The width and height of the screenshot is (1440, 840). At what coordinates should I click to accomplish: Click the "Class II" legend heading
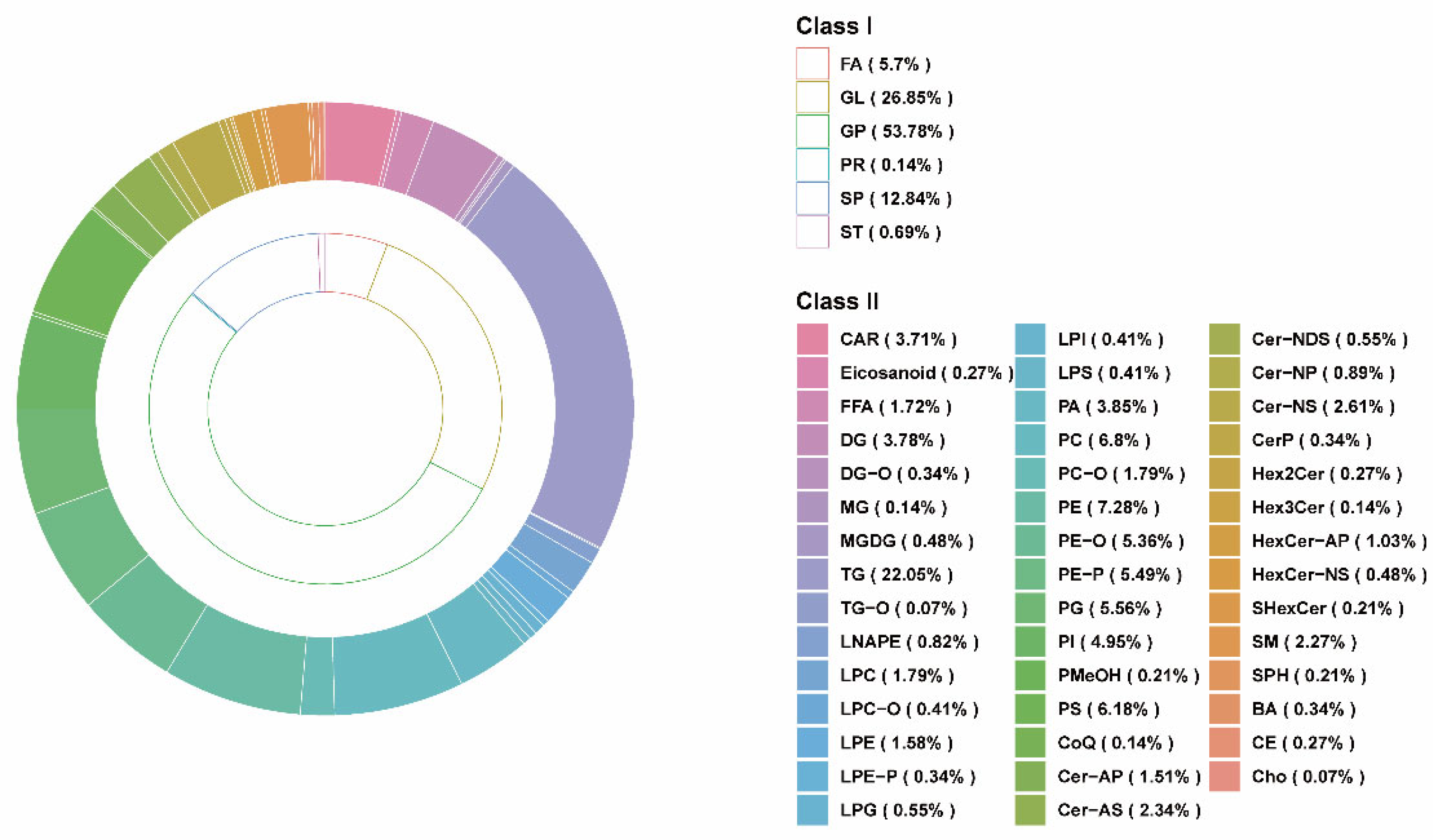click(837, 302)
